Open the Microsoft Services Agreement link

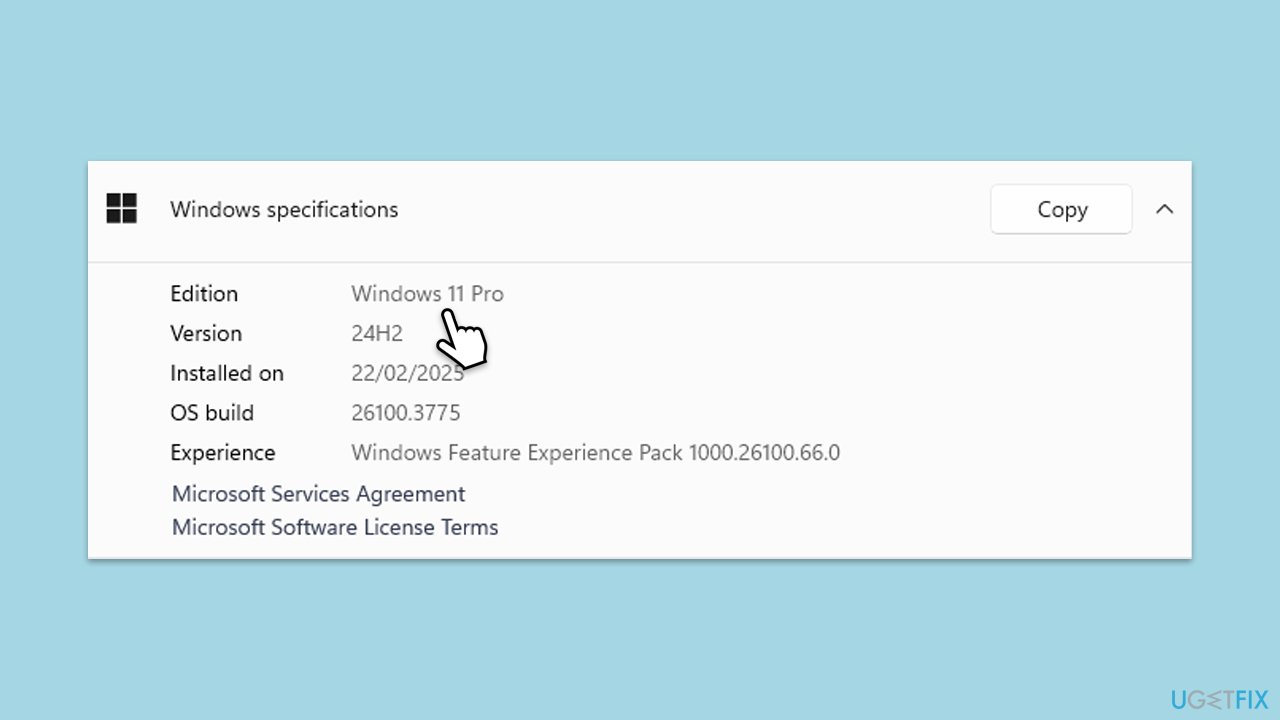click(318, 494)
